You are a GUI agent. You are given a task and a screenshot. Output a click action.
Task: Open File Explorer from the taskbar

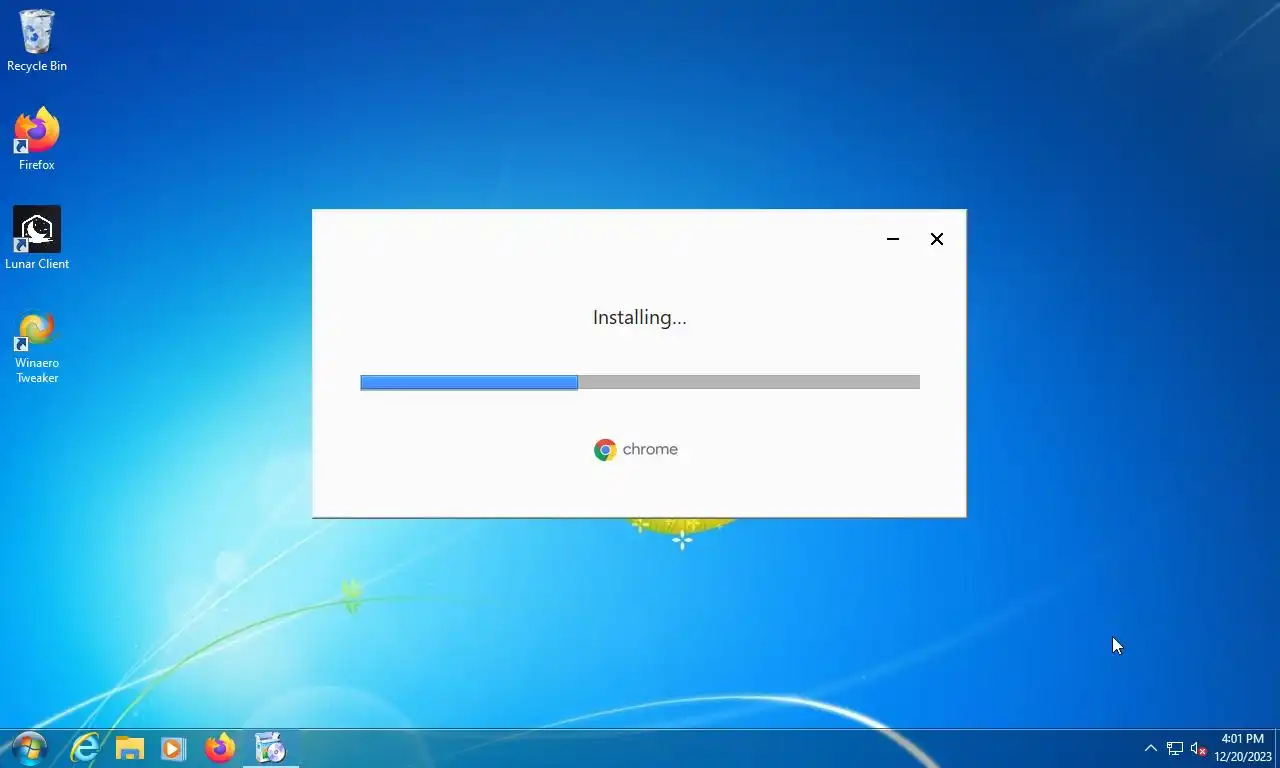coord(130,748)
